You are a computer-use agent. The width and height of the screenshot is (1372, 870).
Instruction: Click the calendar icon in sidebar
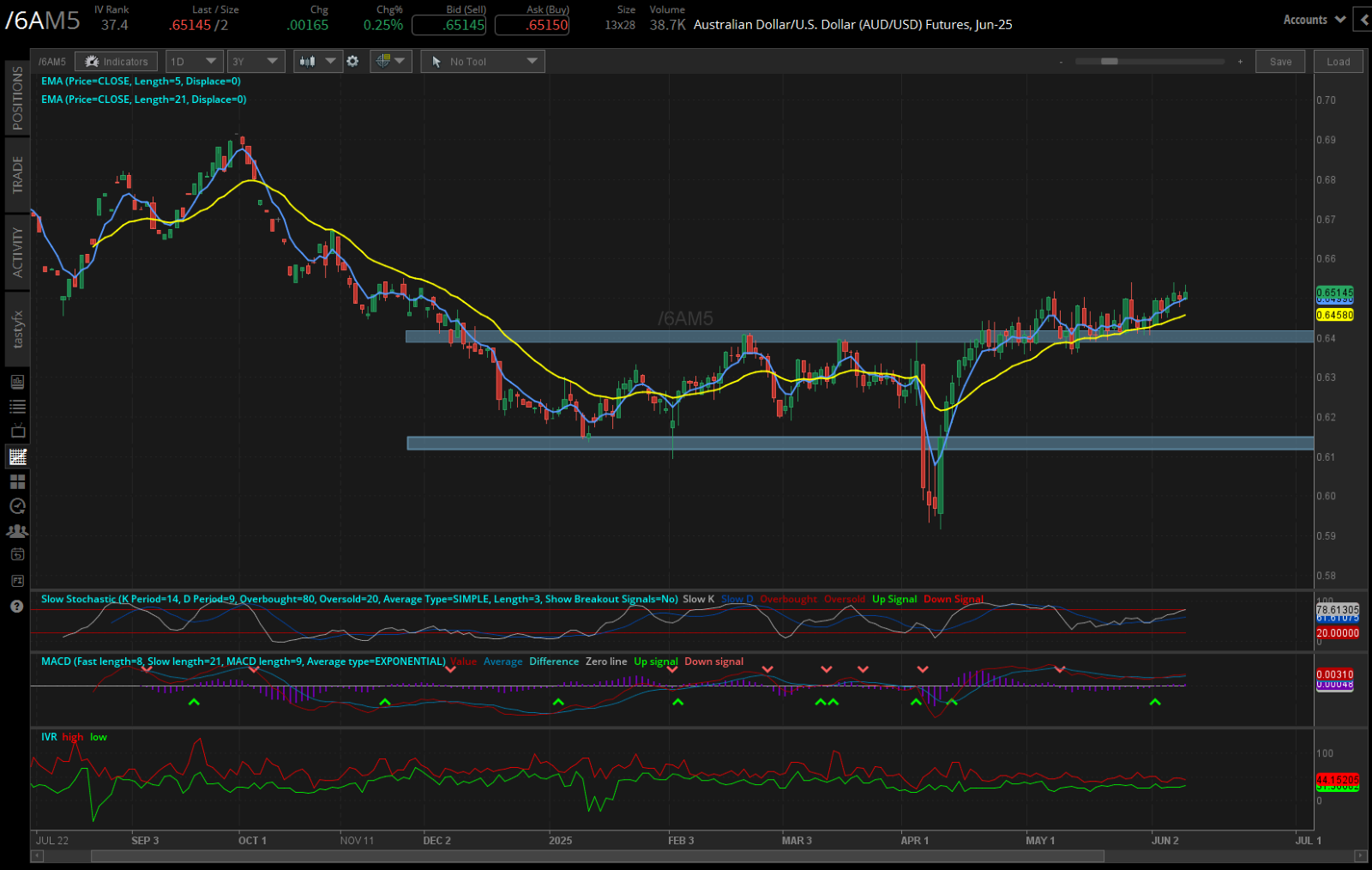point(17,555)
